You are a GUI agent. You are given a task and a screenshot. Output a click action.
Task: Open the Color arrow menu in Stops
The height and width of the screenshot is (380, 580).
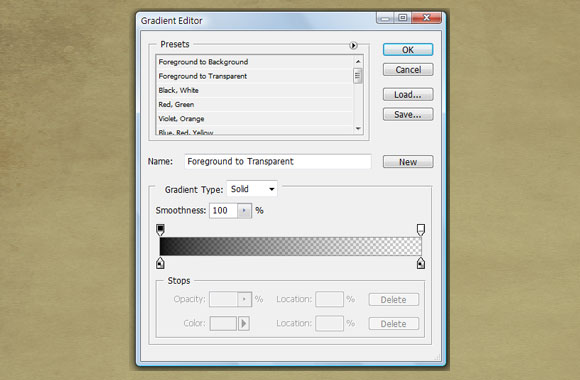(244, 323)
